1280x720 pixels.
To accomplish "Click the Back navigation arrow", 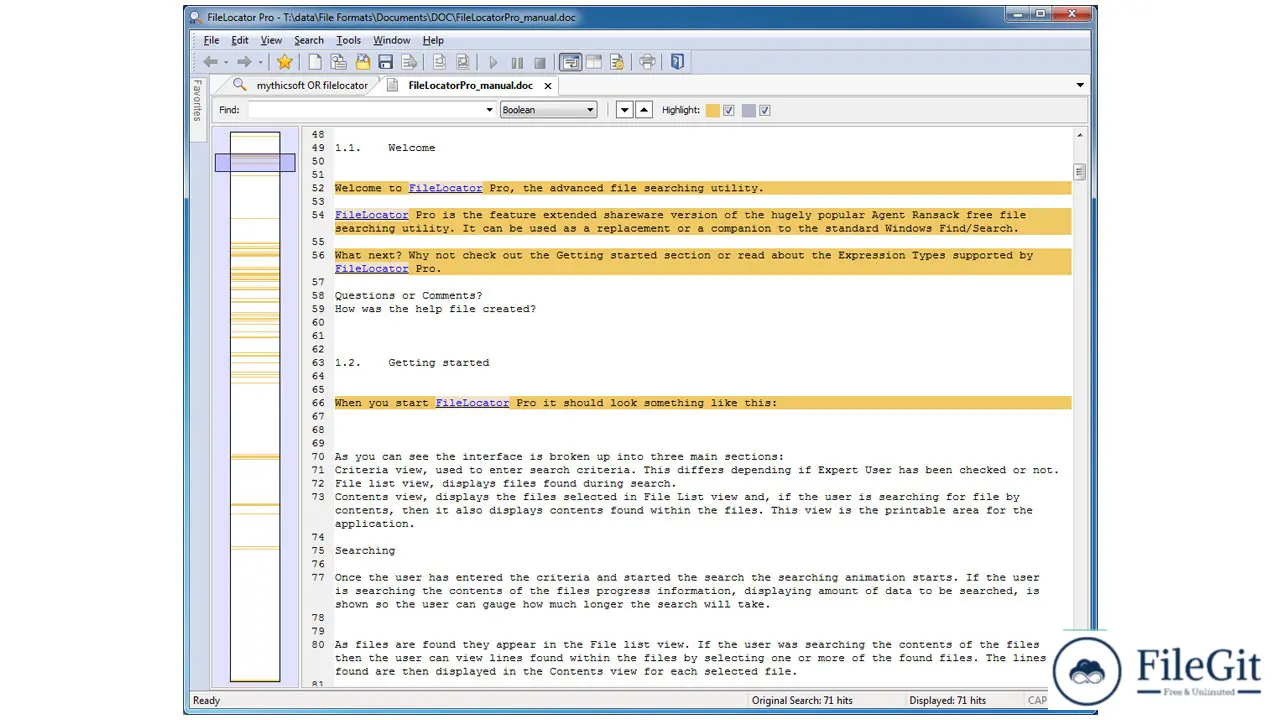I will point(210,62).
